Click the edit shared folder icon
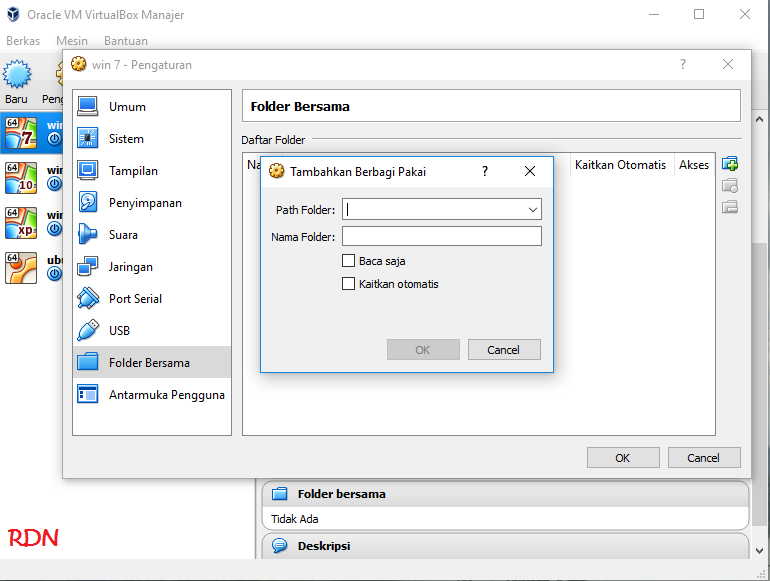The image size is (770, 581). coord(730,185)
